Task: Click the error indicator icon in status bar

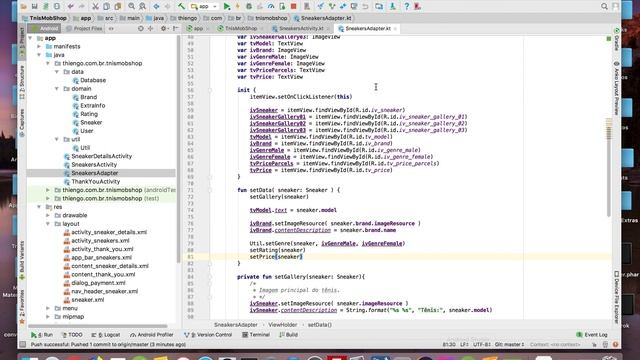Action: 616,344
